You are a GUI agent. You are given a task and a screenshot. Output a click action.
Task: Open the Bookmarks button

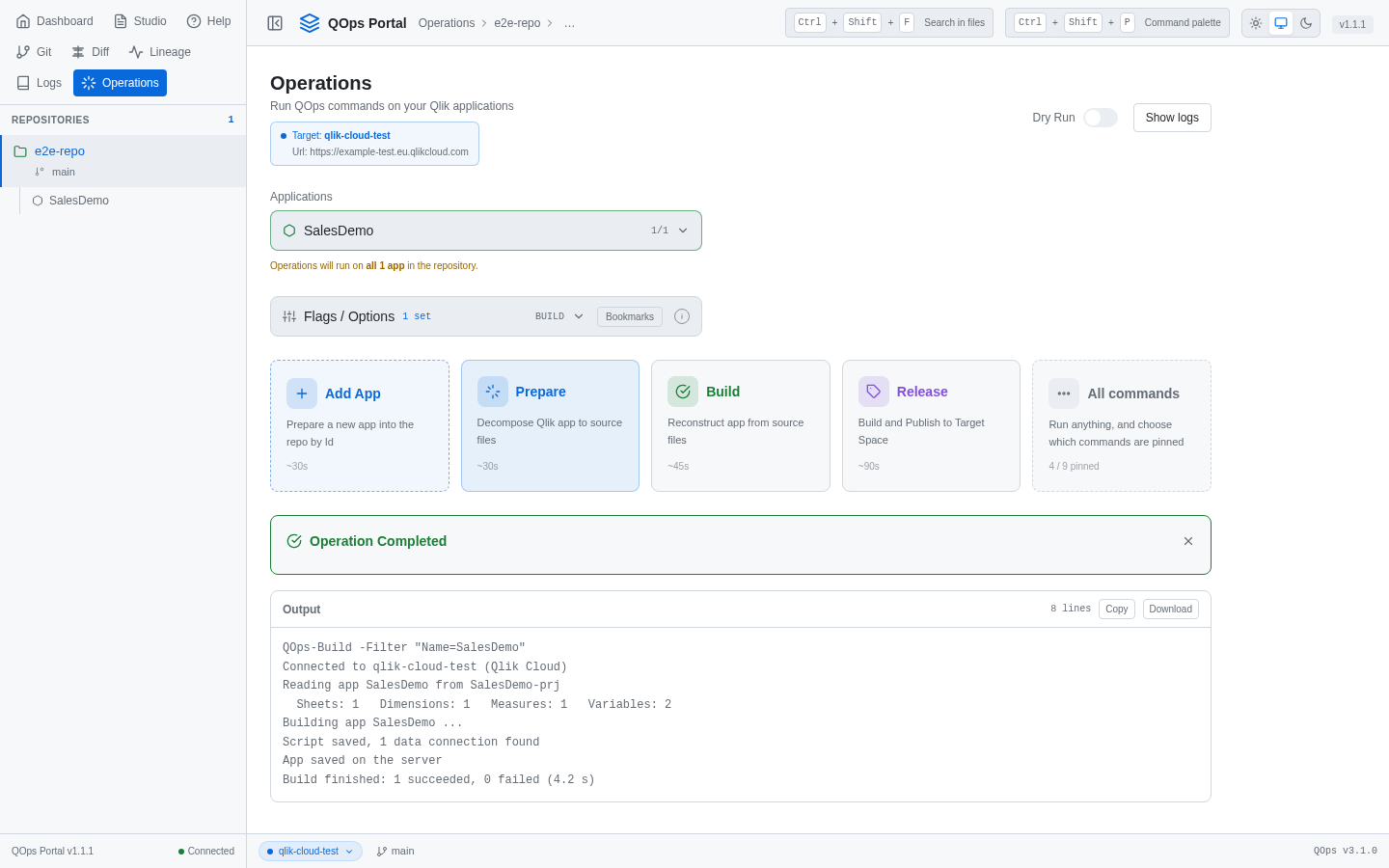pos(630,316)
